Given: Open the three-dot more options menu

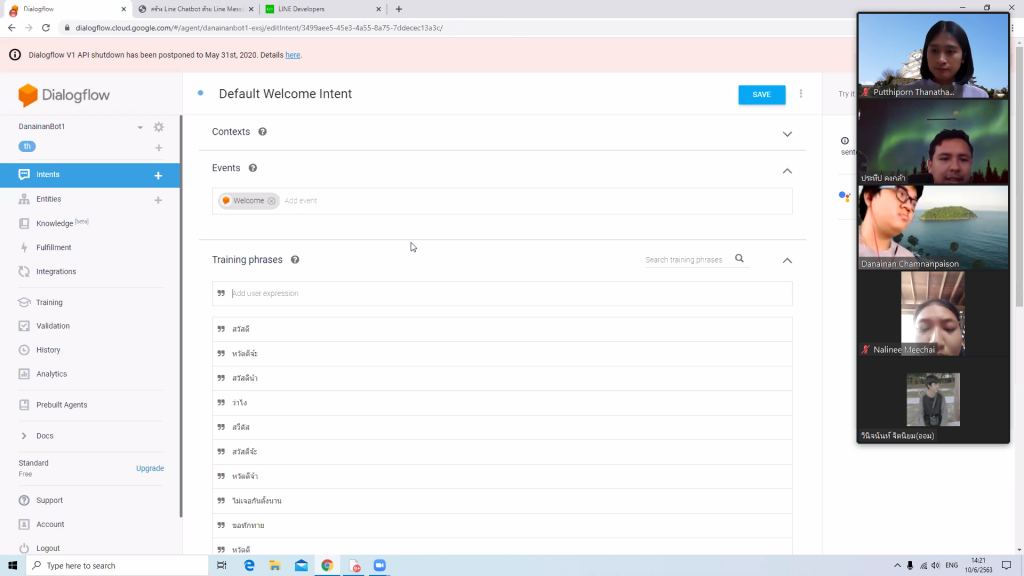Looking at the screenshot, I should click(x=801, y=94).
